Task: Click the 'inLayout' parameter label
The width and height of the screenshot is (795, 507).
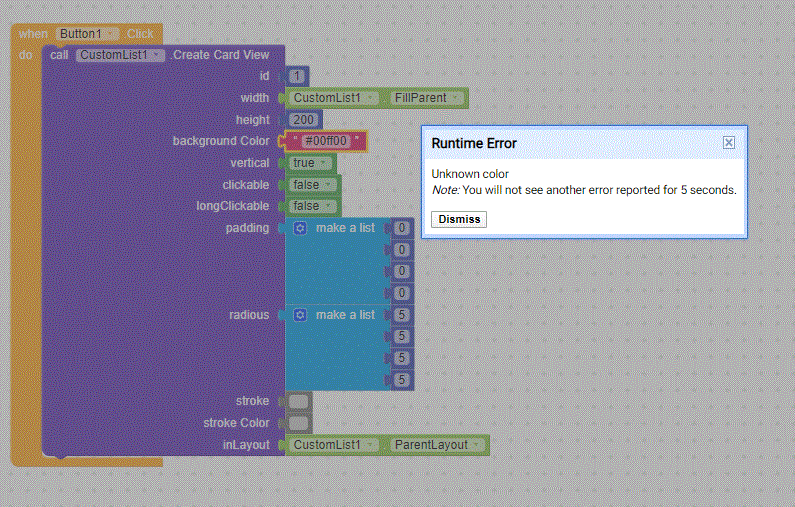Action: [x=246, y=445]
